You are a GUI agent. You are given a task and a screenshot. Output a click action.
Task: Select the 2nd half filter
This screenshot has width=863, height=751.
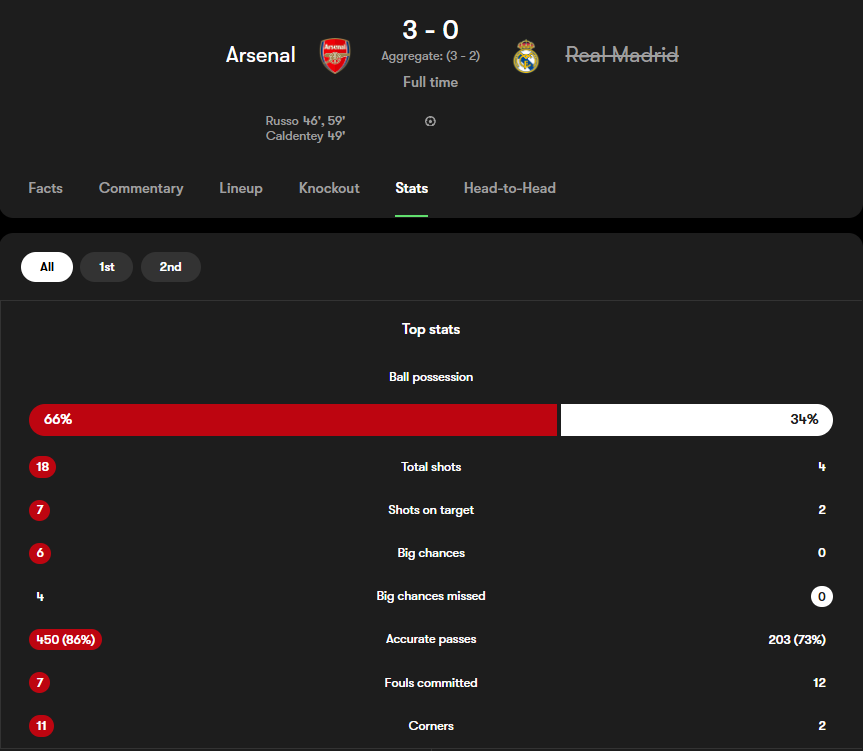pyautogui.click(x=171, y=267)
